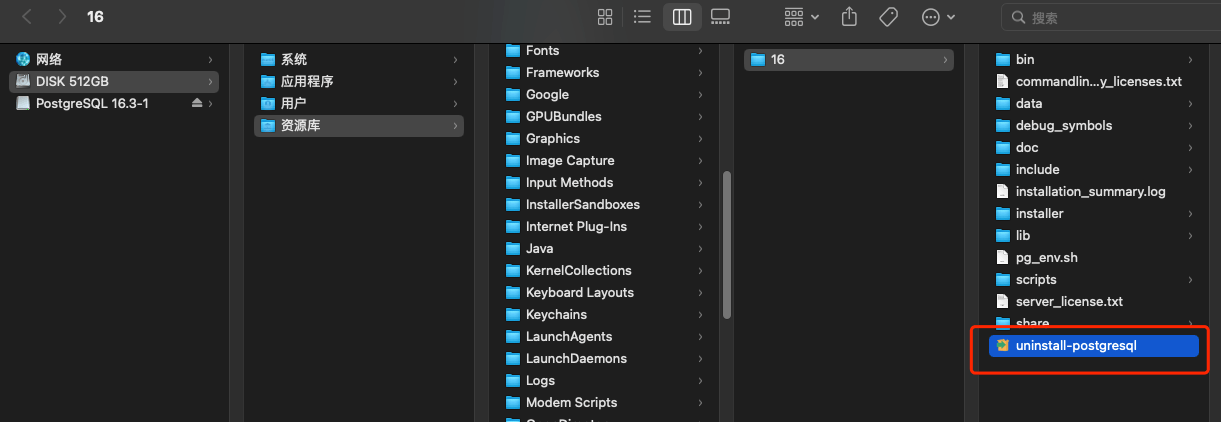The image size is (1221, 422).
Task: Open the More actions ellipsis menu
Action: pyautogui.click(x=938, y=17)
